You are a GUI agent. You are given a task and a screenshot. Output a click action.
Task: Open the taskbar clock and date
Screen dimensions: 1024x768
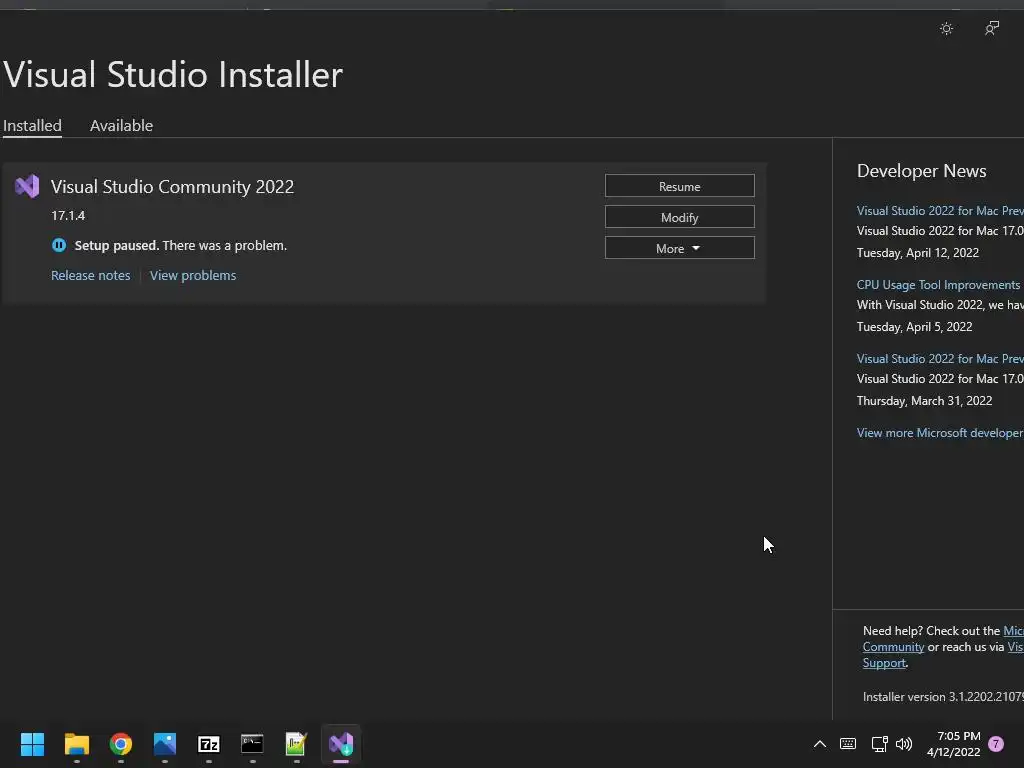[x=953, y=744]
